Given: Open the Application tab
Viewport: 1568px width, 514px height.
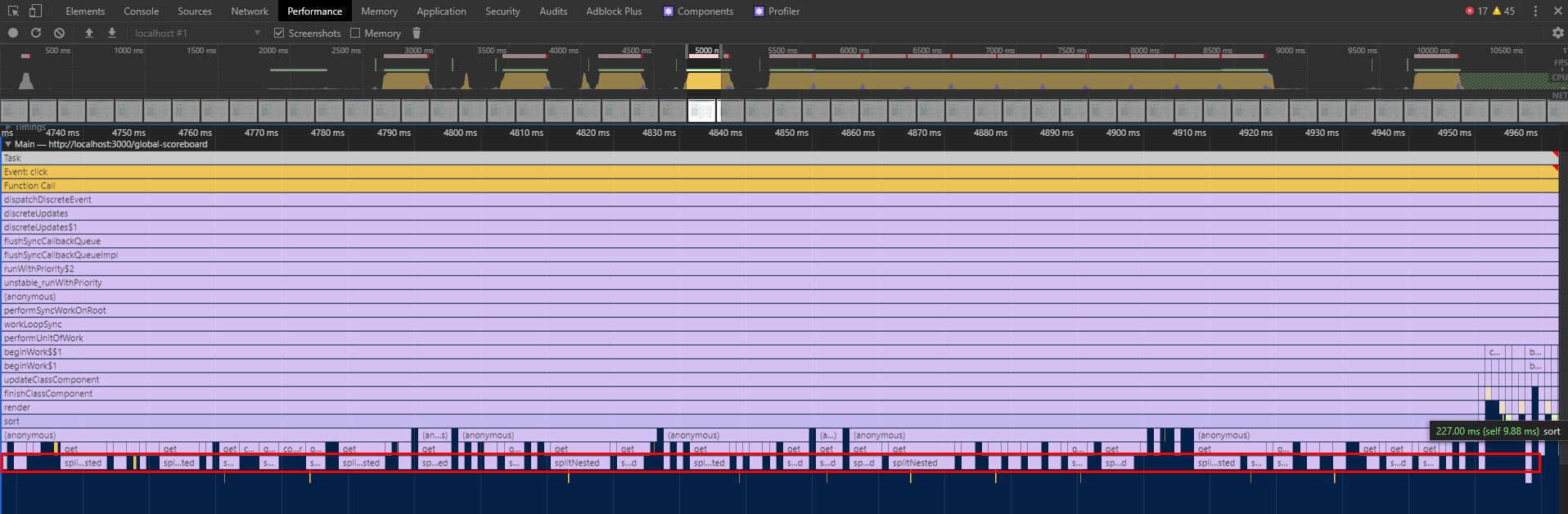Looking at the screenshot, I should (441, 11).
